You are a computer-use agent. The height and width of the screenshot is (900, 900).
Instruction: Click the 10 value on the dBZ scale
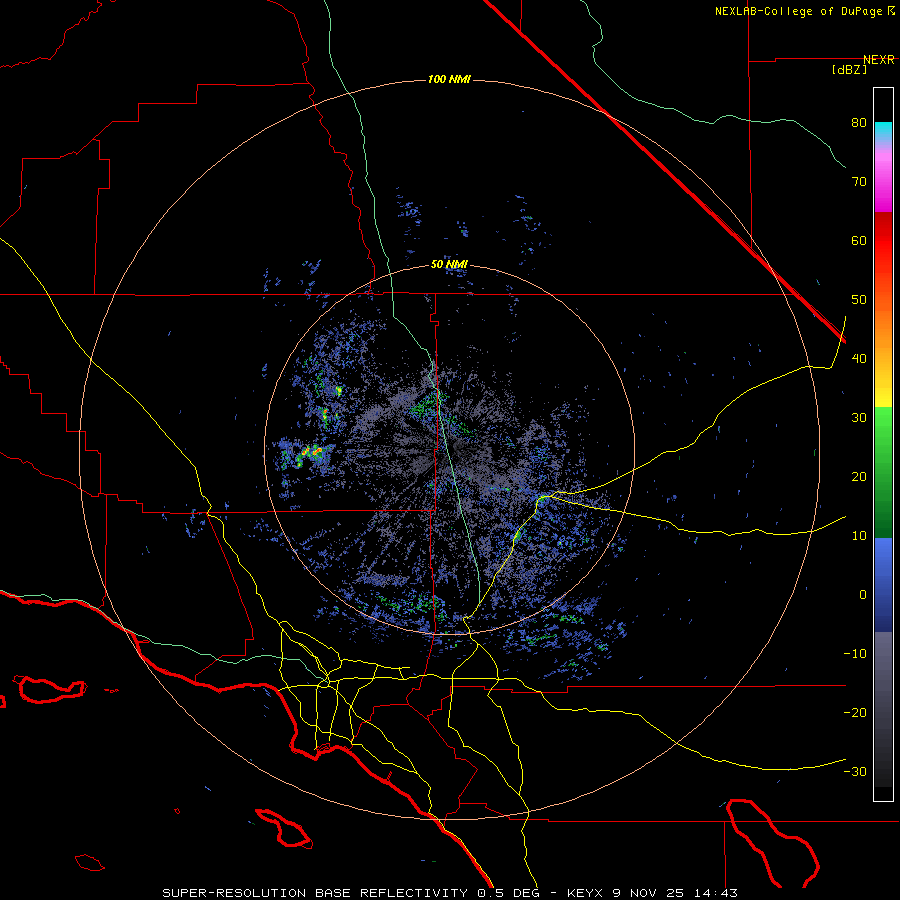pyautogui.click(x=859, y=536)
